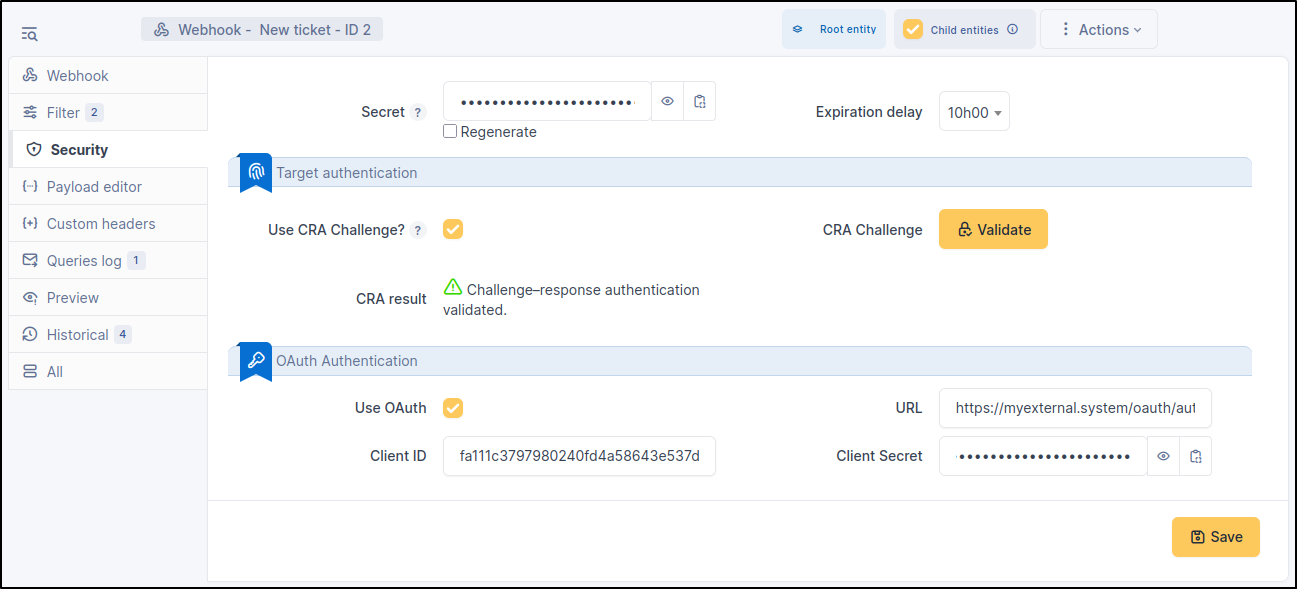
Task: Toggle the Child entities option
Action: click(913, 30)
